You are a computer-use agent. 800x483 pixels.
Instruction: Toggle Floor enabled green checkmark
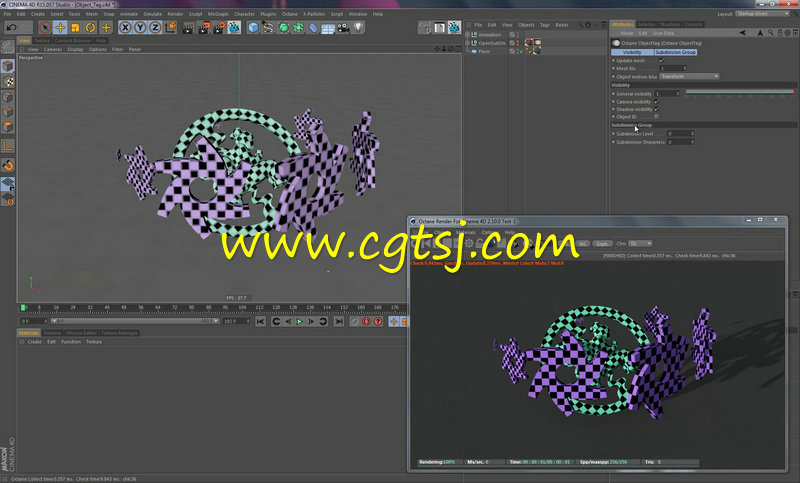(x=521, y=51)
